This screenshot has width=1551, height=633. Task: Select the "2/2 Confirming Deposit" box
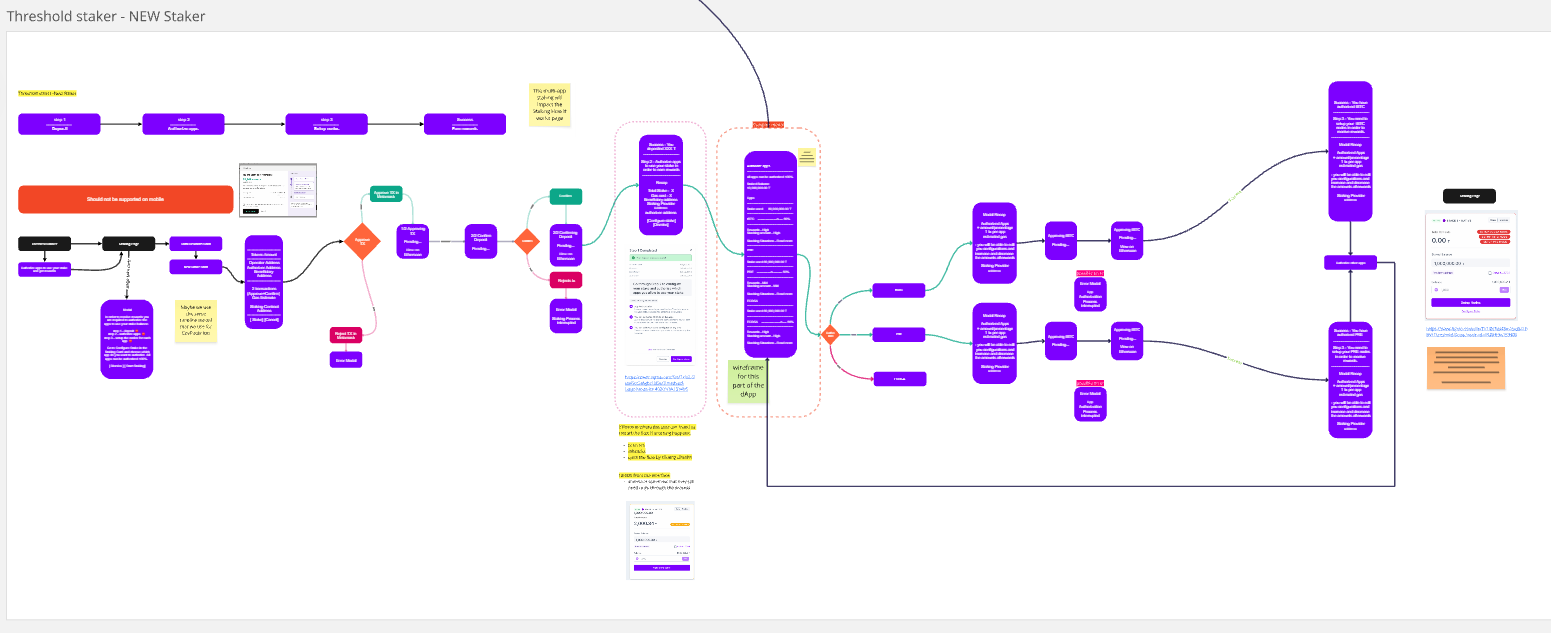pos(566,247)
